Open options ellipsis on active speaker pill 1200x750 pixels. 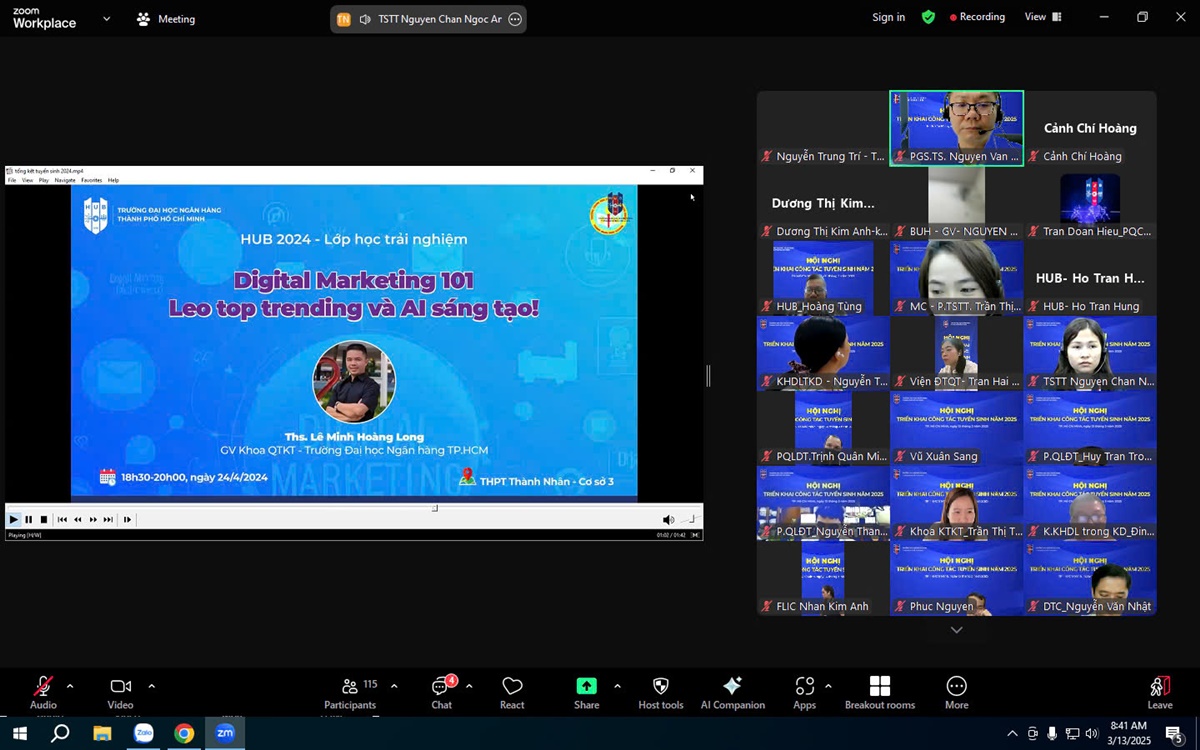[515, 19]
